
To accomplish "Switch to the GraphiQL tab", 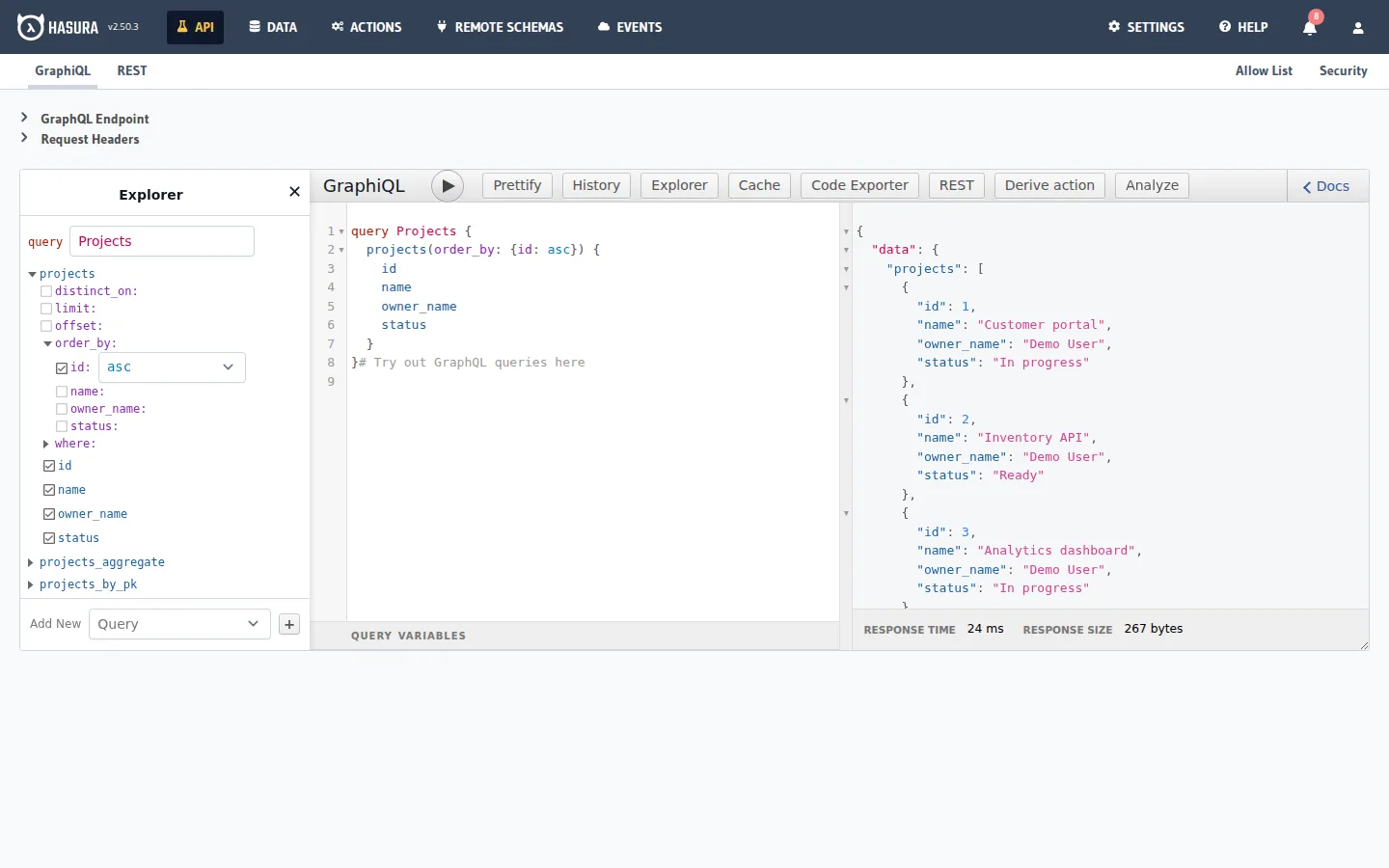I will pos(63,70).
